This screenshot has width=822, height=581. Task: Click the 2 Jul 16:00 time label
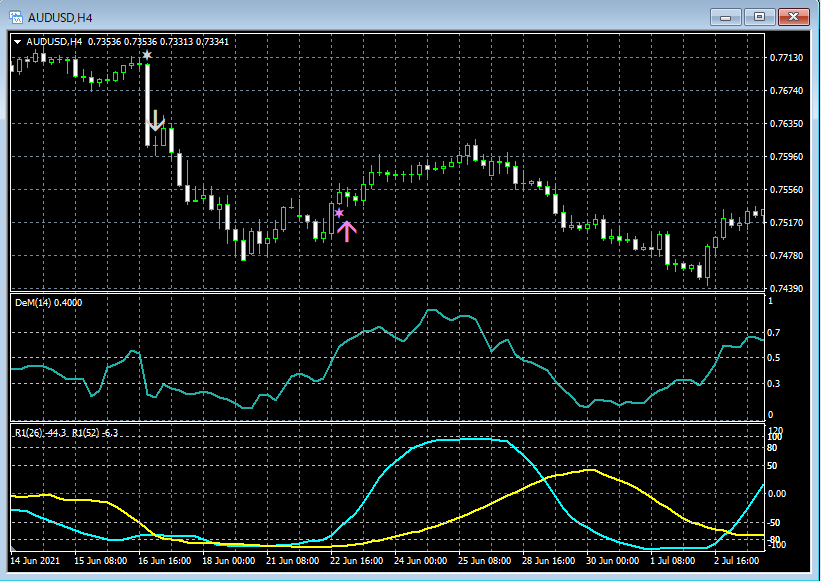click(x=735, y=562)
